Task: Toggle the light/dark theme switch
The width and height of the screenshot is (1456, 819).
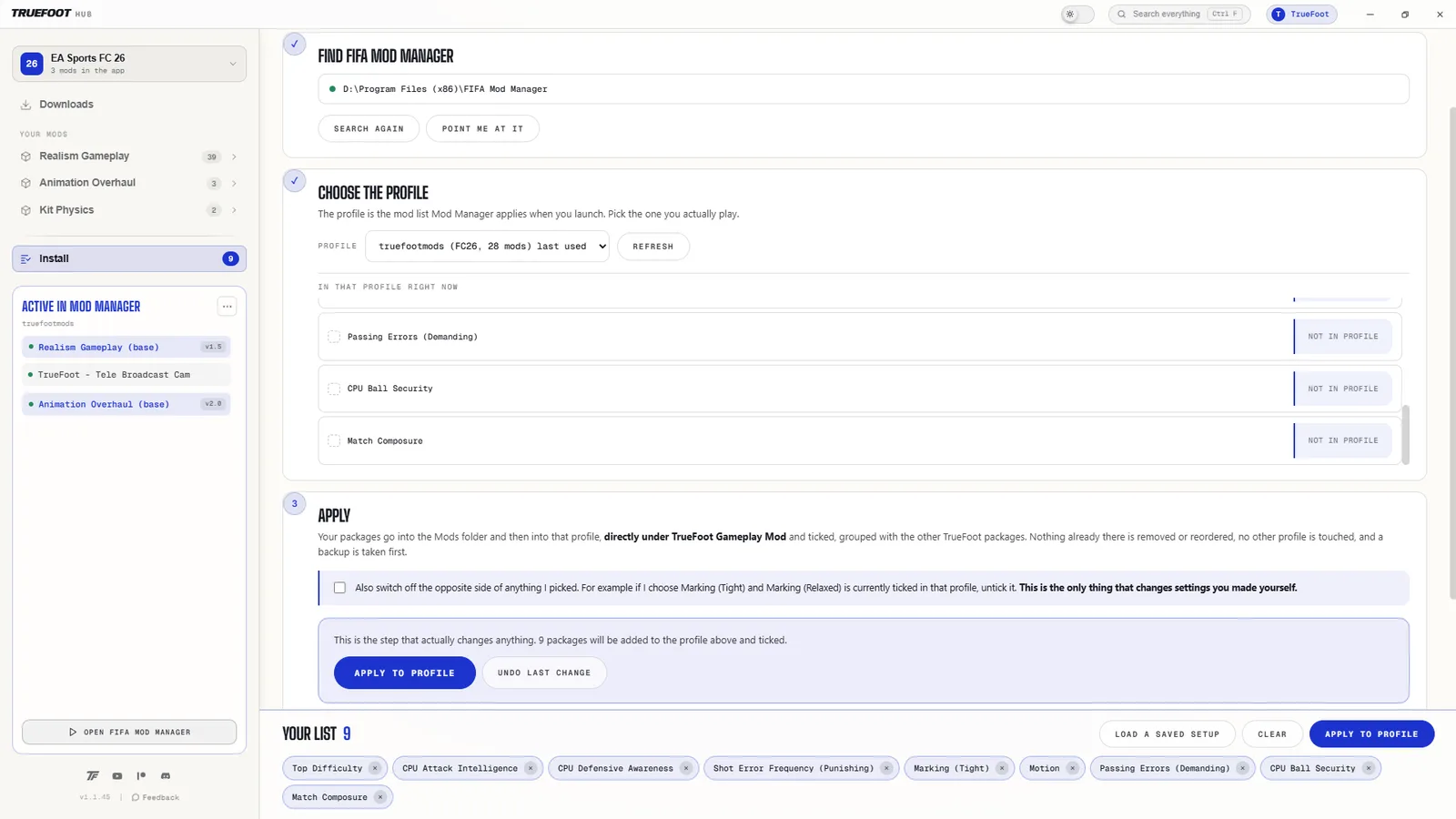Action: pyautogui.click(x=1077, y=15)
